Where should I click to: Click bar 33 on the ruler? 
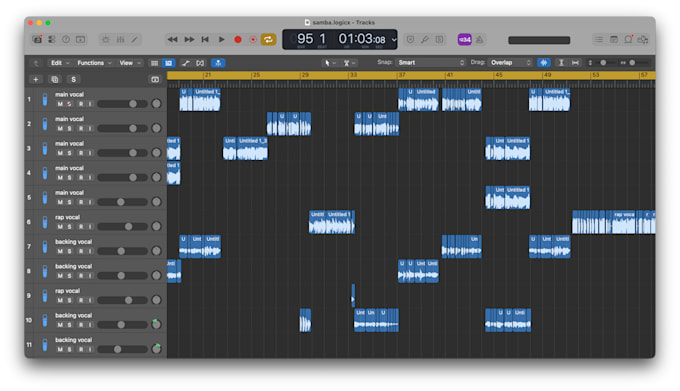(353, 75)
